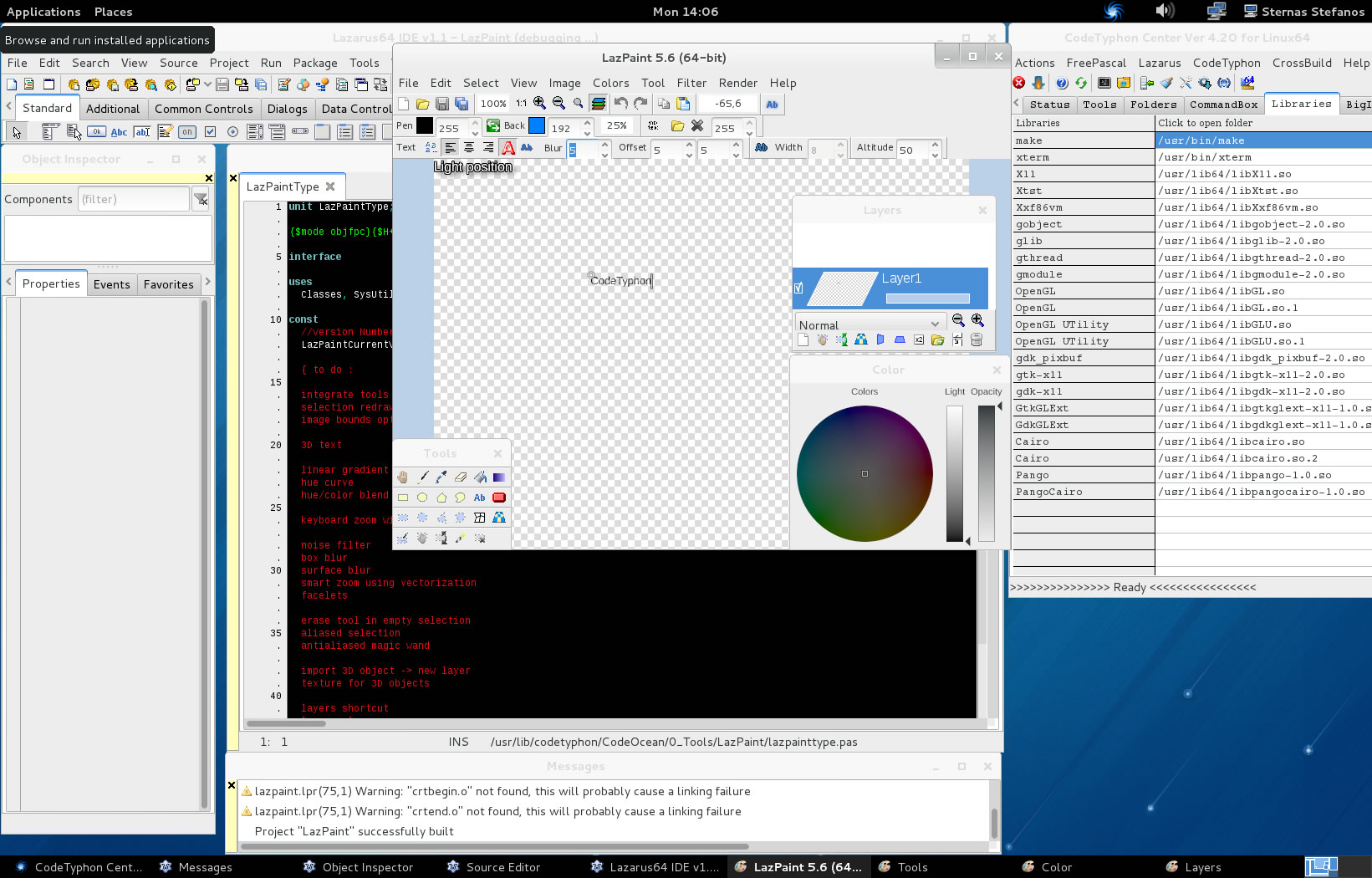Viewport: 1372px width, 878px height.
Task: Click the Pen black color swatch
Action: (x=425, y=125)
